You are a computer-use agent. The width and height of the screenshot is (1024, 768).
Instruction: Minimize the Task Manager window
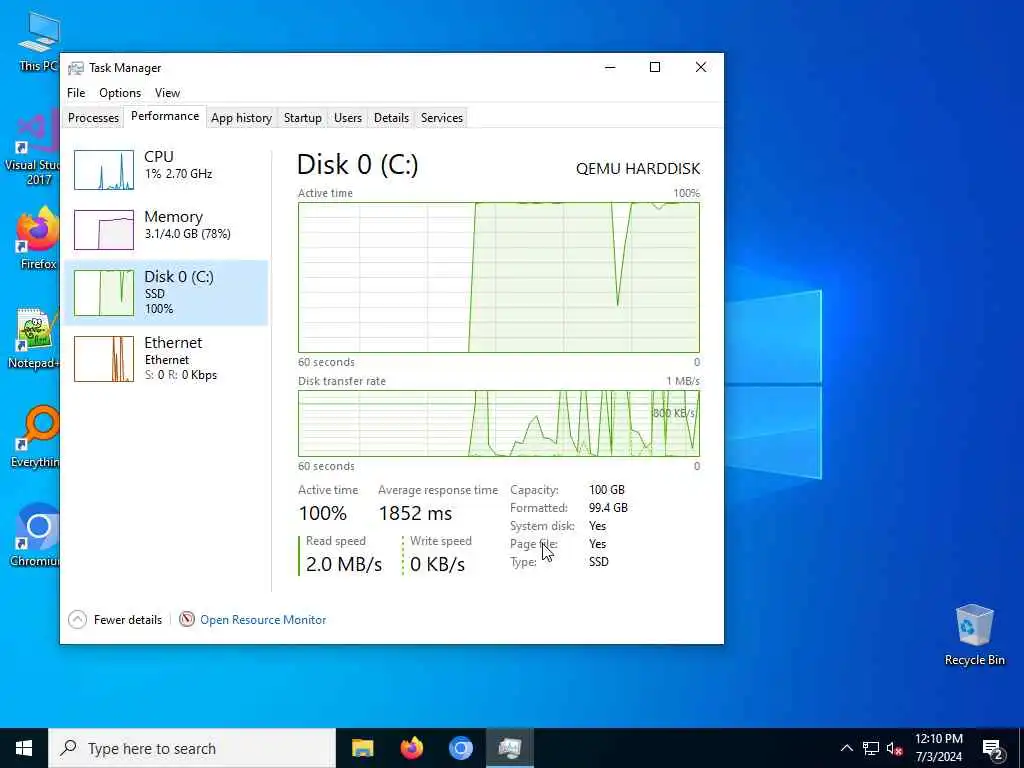[x=610, y=67]
